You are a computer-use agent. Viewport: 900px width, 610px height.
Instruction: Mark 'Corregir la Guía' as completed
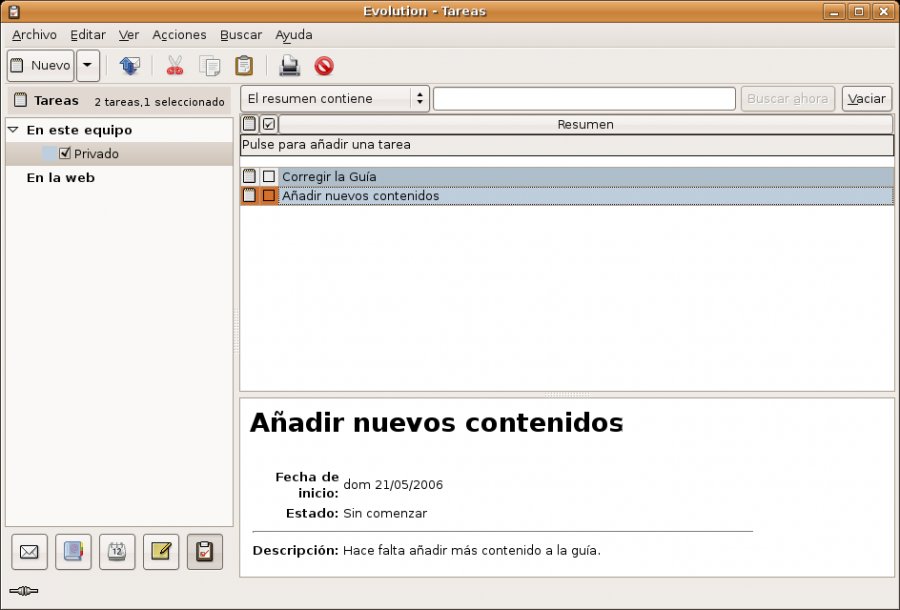[268, 176]
